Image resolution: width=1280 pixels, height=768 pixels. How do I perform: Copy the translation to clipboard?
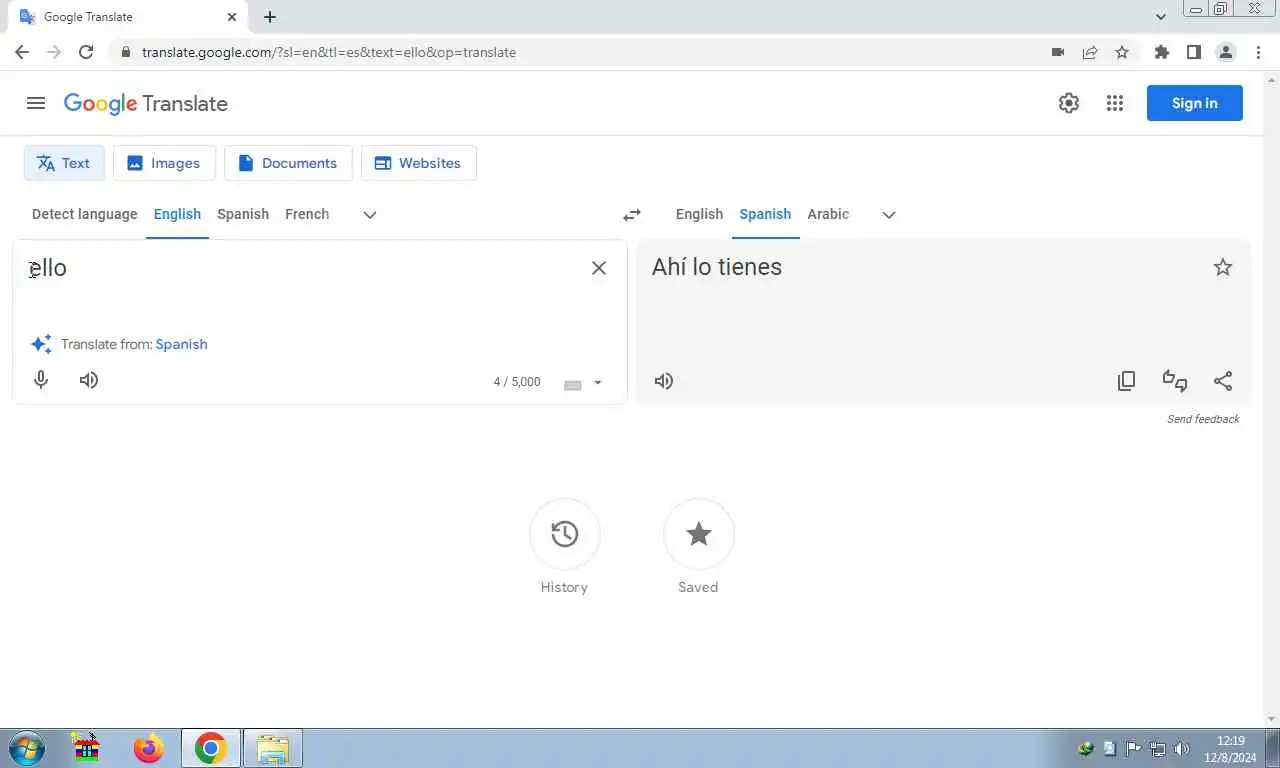(1127, 381)
